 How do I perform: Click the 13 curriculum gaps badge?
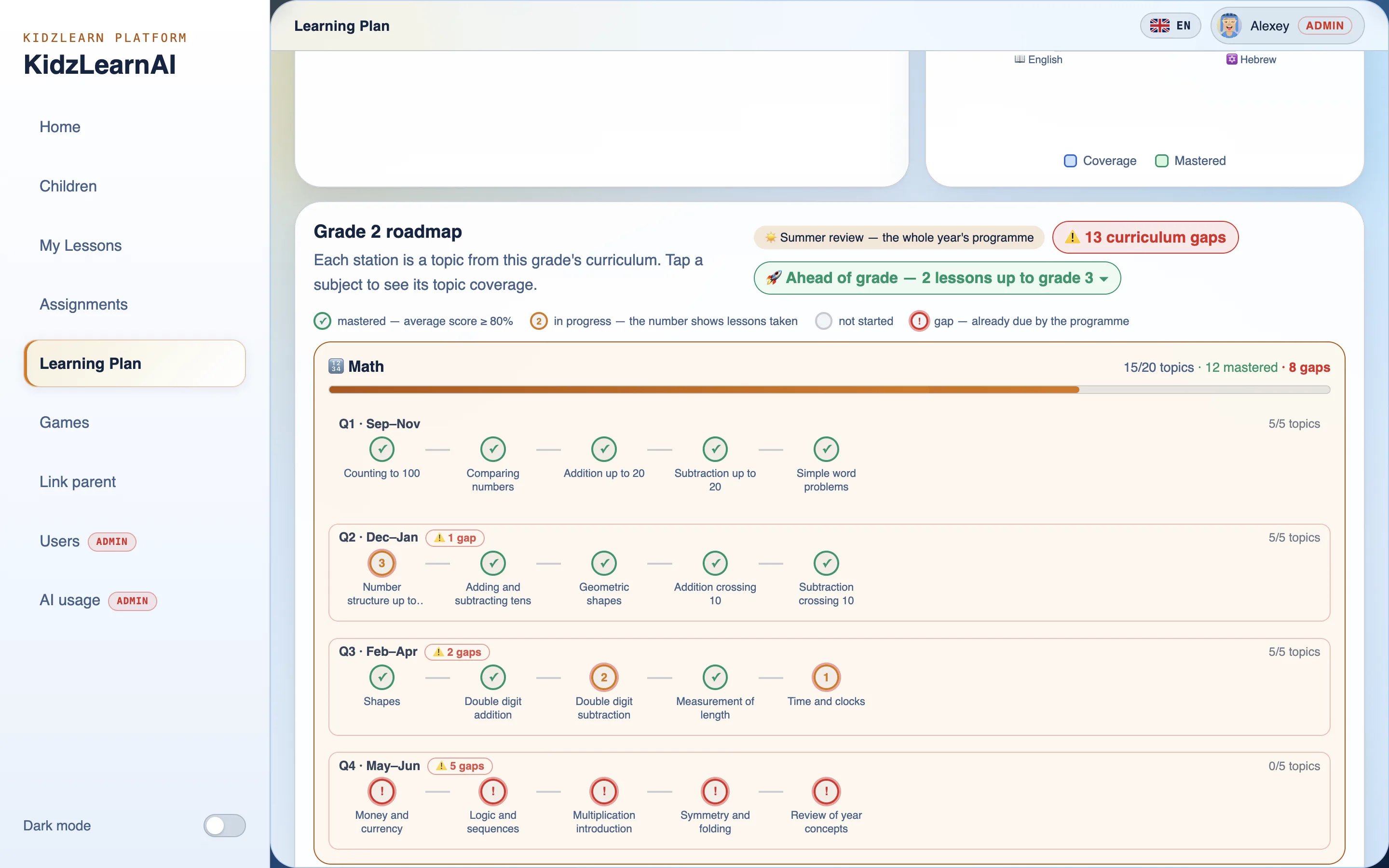click(x=1145, y=237)
